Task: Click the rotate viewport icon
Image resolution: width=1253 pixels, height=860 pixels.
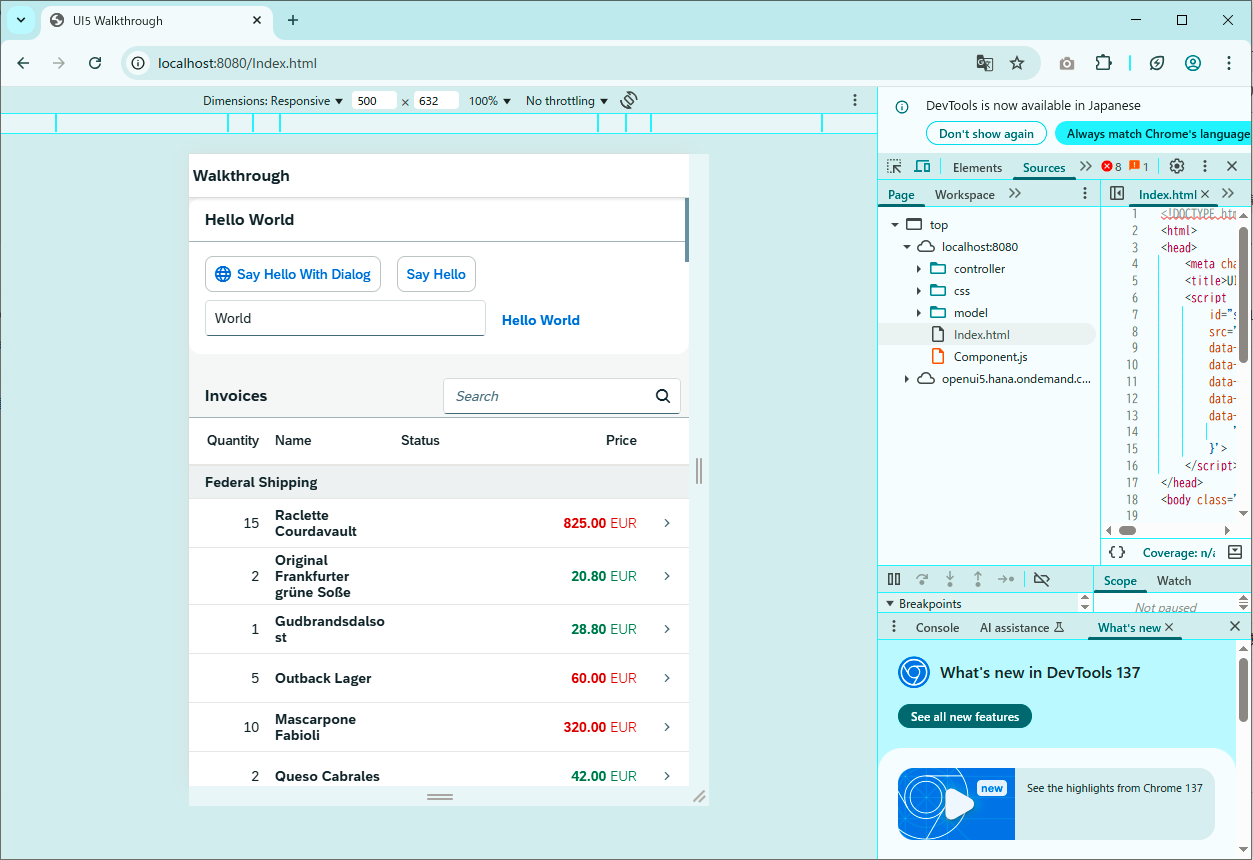Action: [x=629, y=100]
